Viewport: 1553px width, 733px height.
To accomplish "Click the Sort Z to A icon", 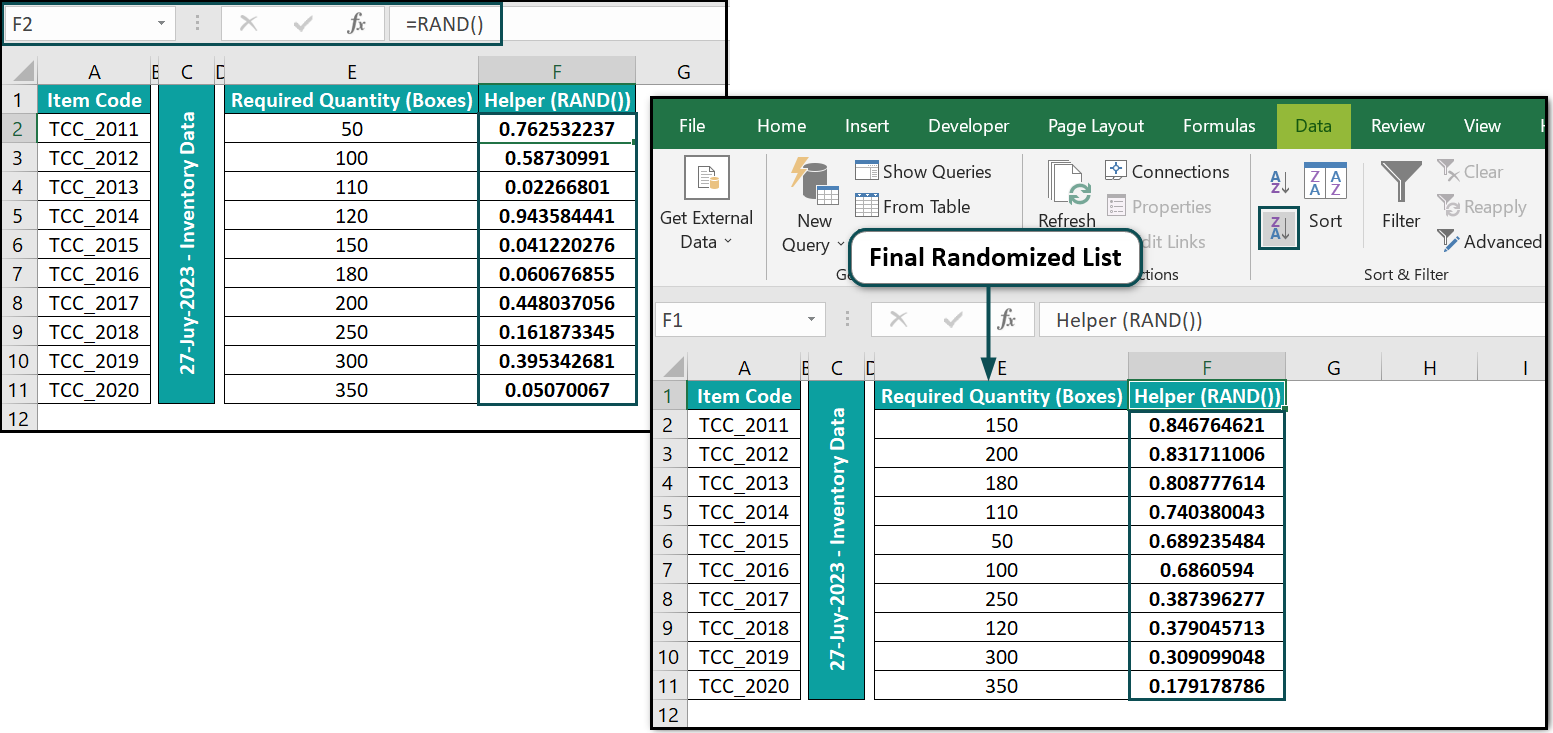I will pos(1279,229).
